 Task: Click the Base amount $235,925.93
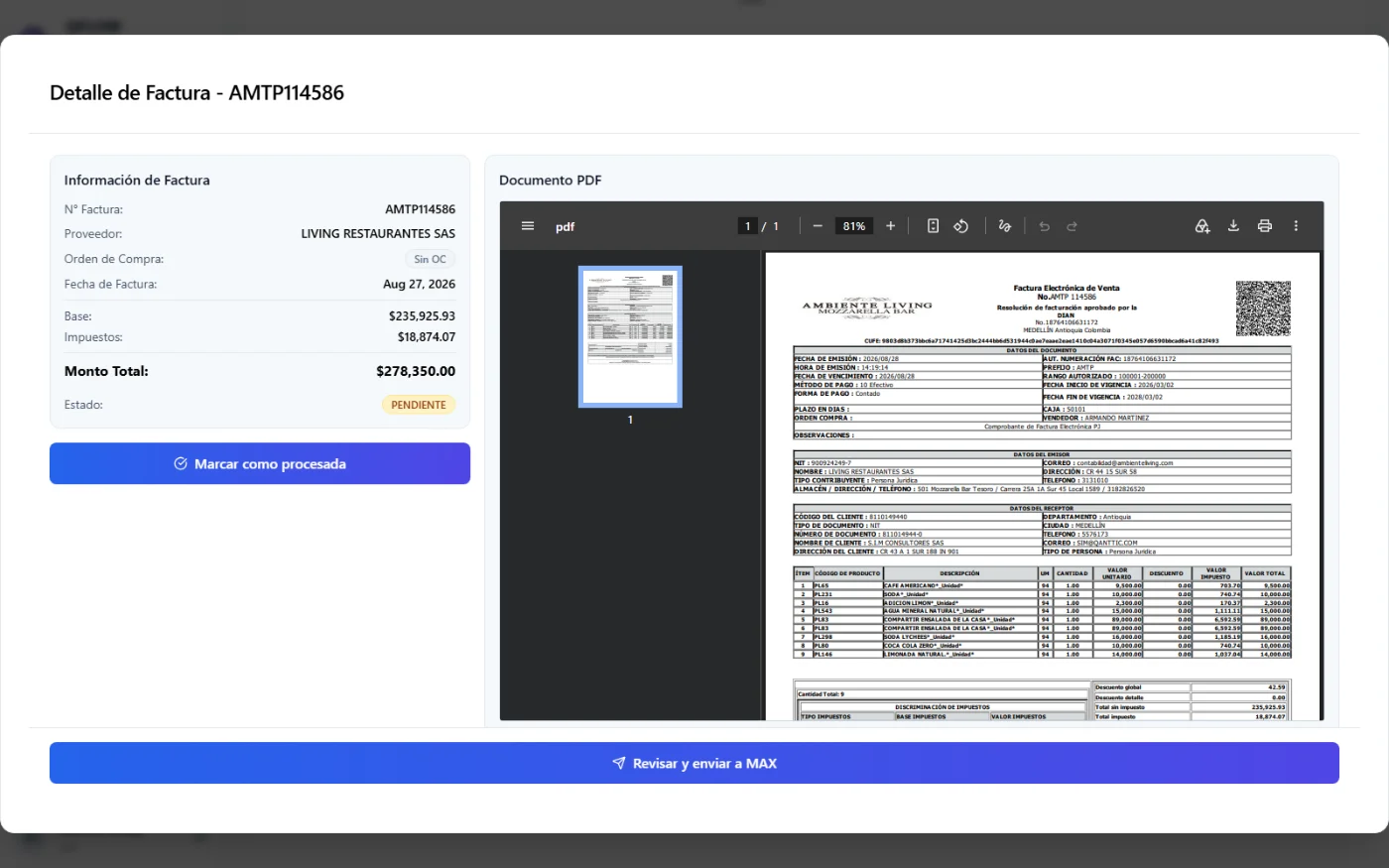[x=422, y=316]
